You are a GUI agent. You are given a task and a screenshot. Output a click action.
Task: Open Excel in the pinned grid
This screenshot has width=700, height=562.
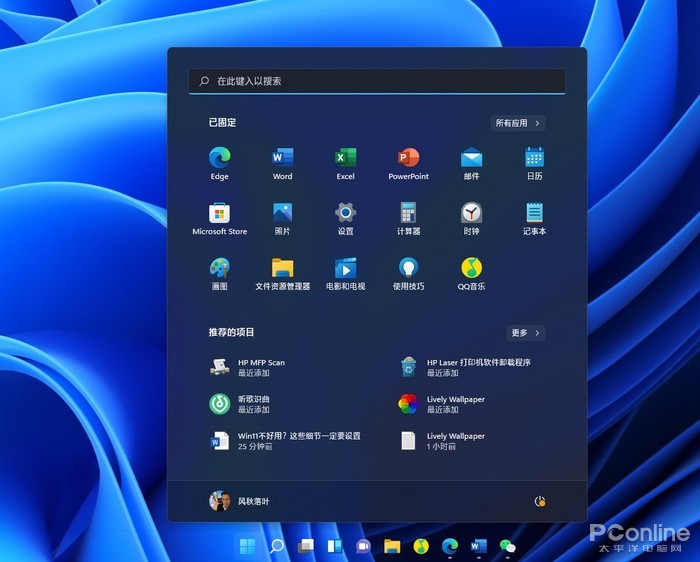point(346,163)
